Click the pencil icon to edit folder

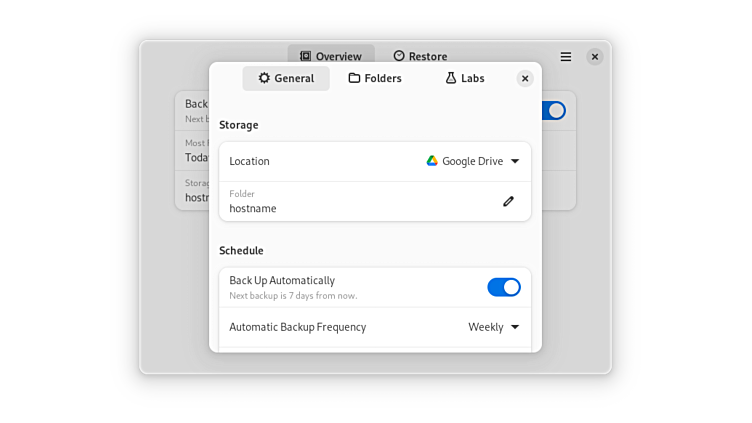(508, 201)
